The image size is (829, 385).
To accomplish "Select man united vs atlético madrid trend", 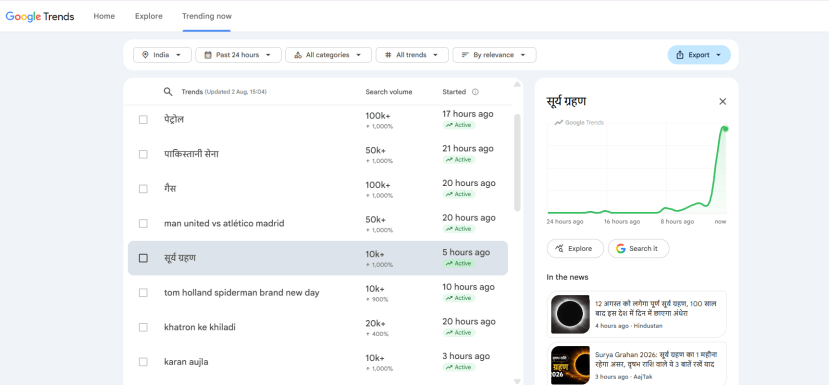I will tap(224, 224).
